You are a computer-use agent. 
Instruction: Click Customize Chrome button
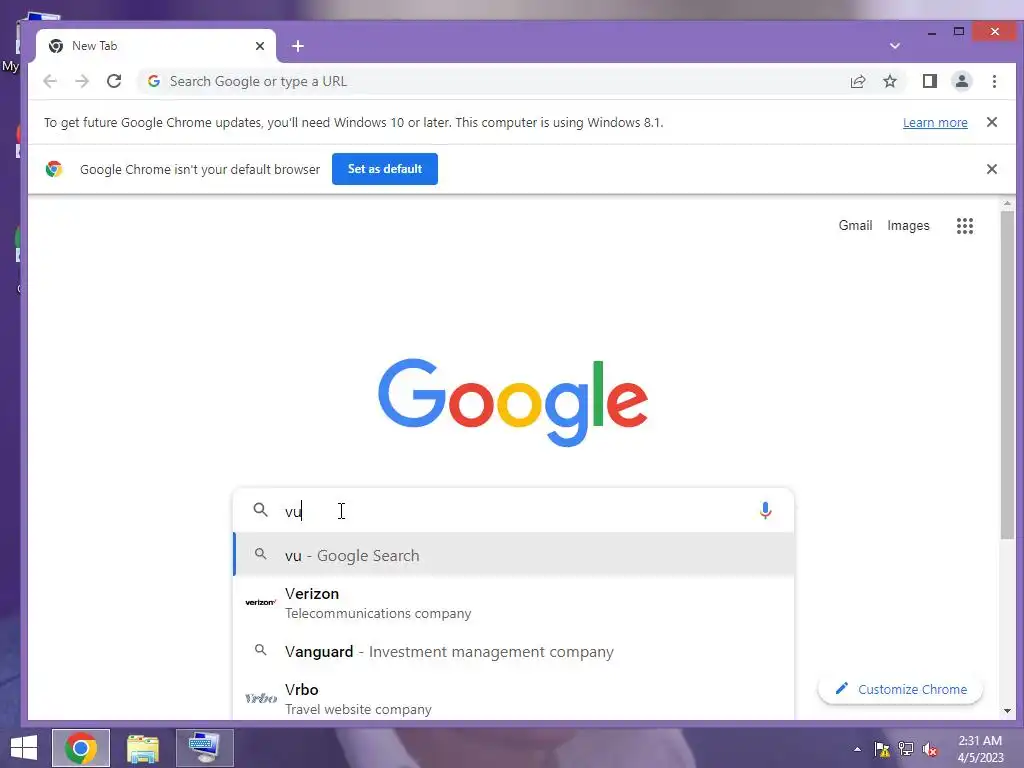click(900, 690)
